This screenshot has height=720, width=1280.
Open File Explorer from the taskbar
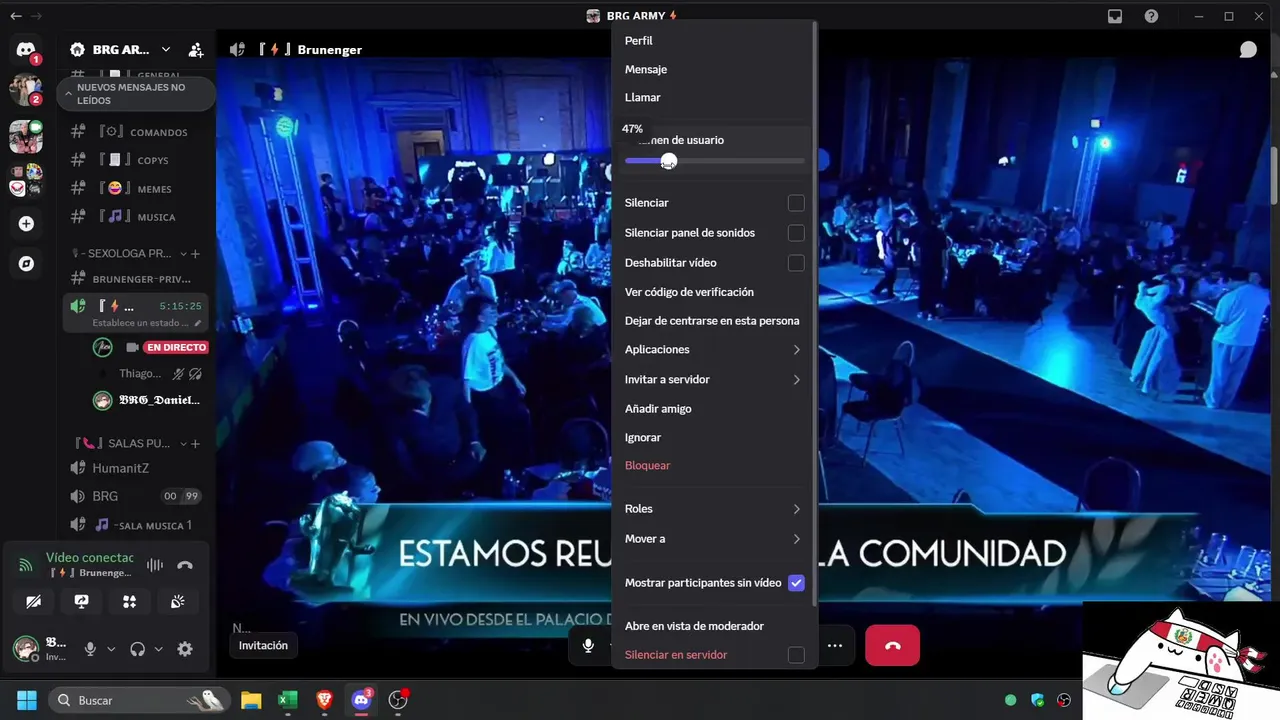(x=251, y=700)
